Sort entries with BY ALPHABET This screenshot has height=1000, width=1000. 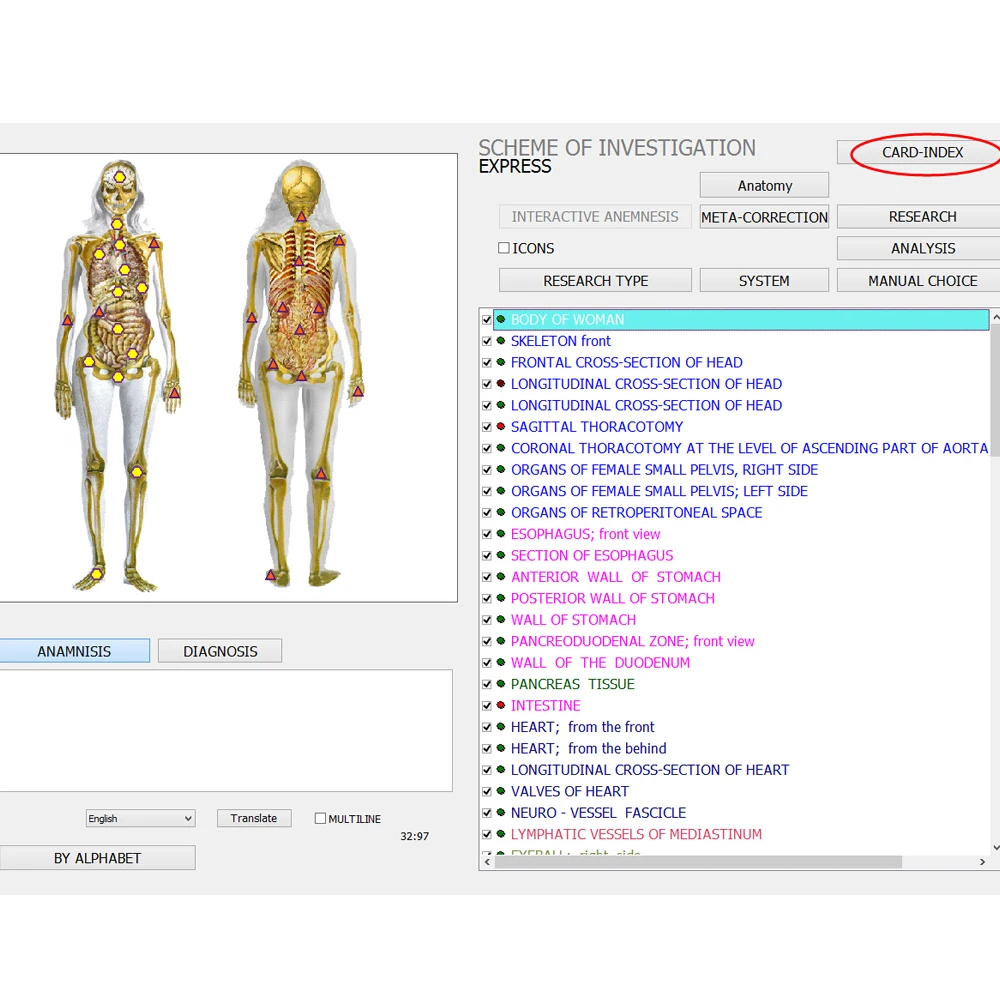[x=97, y=858]
